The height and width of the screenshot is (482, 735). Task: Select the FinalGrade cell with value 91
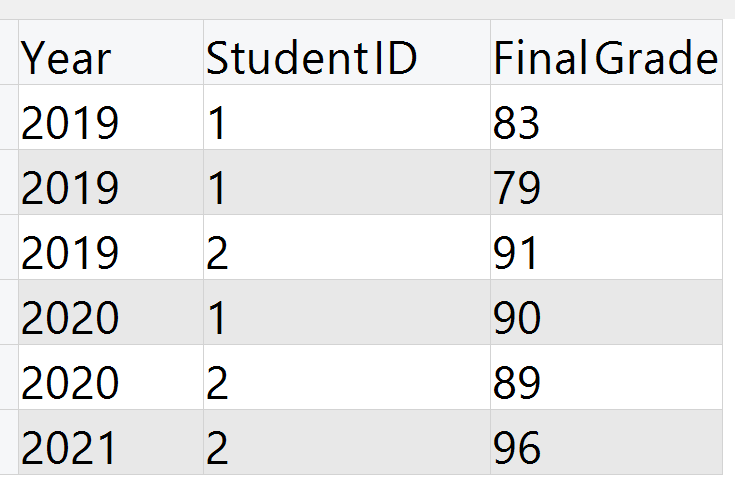point(607,248)
